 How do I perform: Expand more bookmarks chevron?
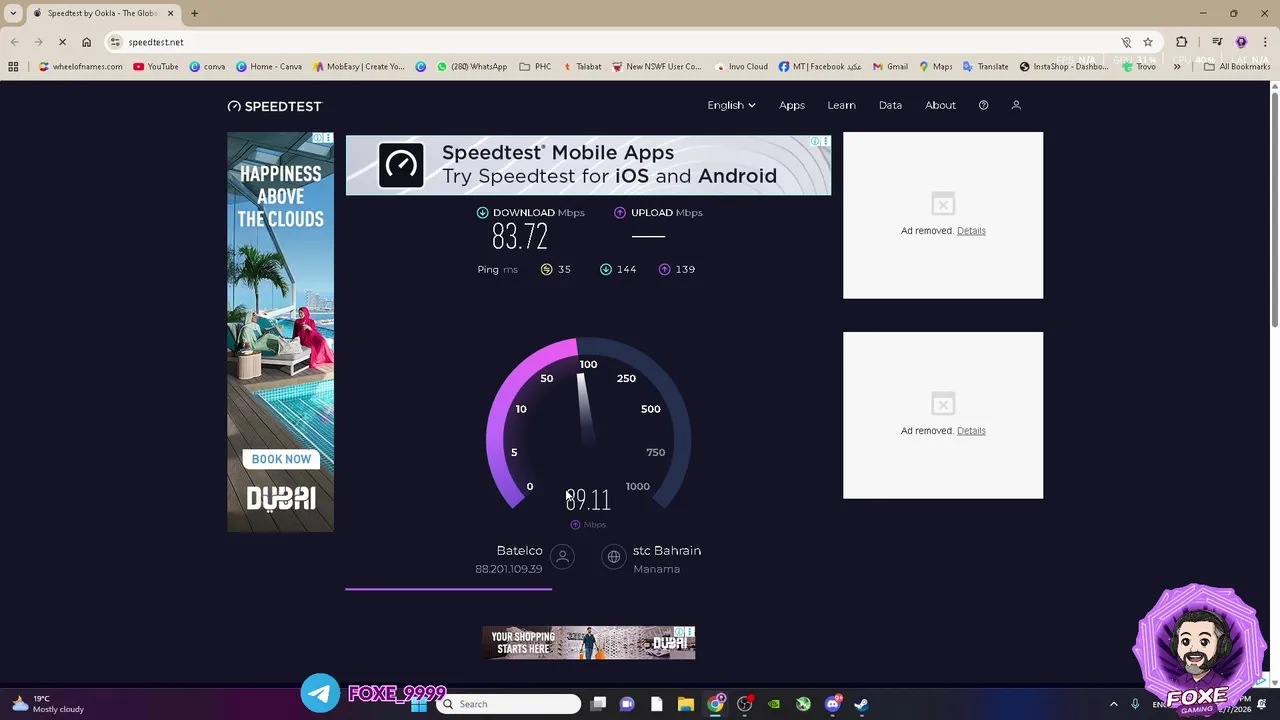tap(1177, 66)
